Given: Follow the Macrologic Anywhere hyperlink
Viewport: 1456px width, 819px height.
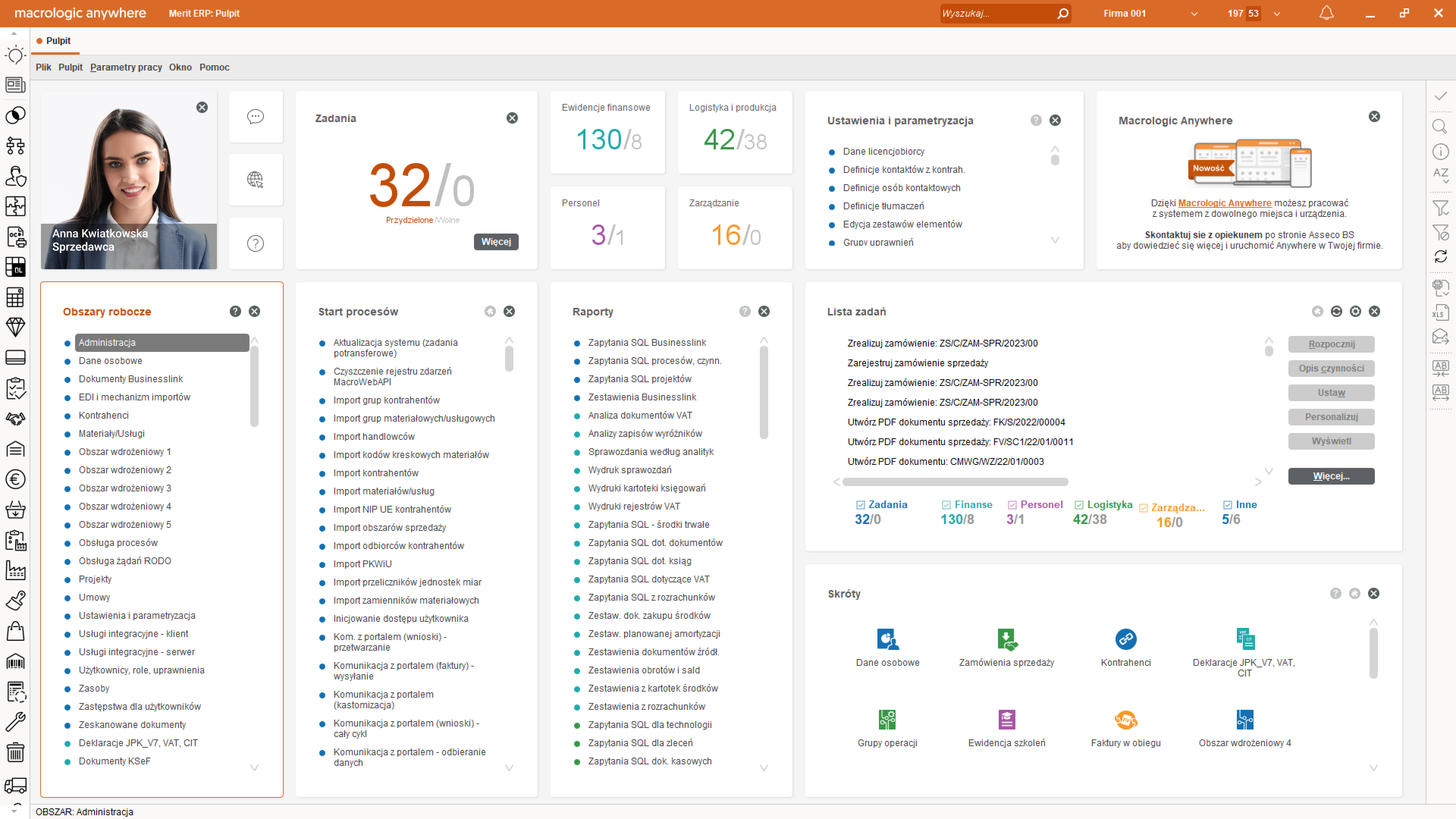Looking at the screenshot, I should 1224,203.
